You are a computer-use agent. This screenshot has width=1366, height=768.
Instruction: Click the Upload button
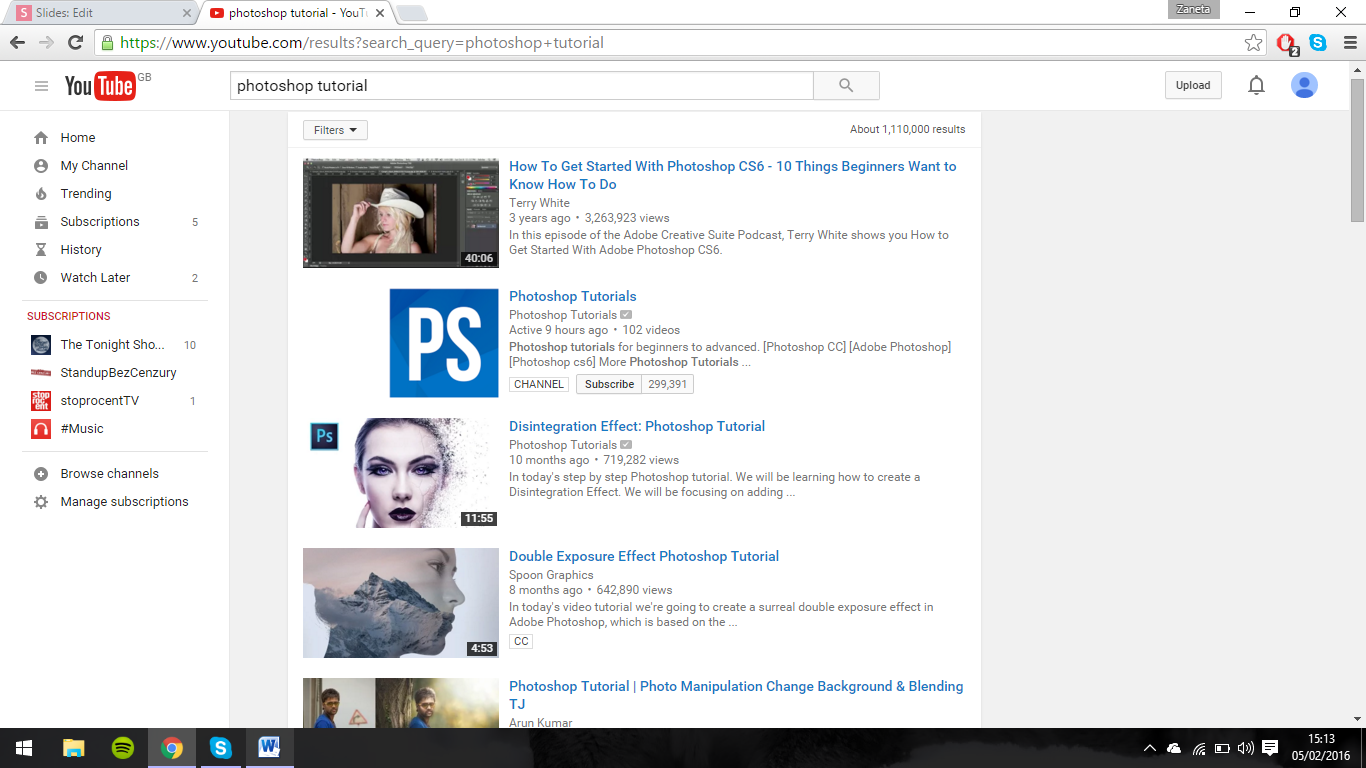(x=1193, y=86)
